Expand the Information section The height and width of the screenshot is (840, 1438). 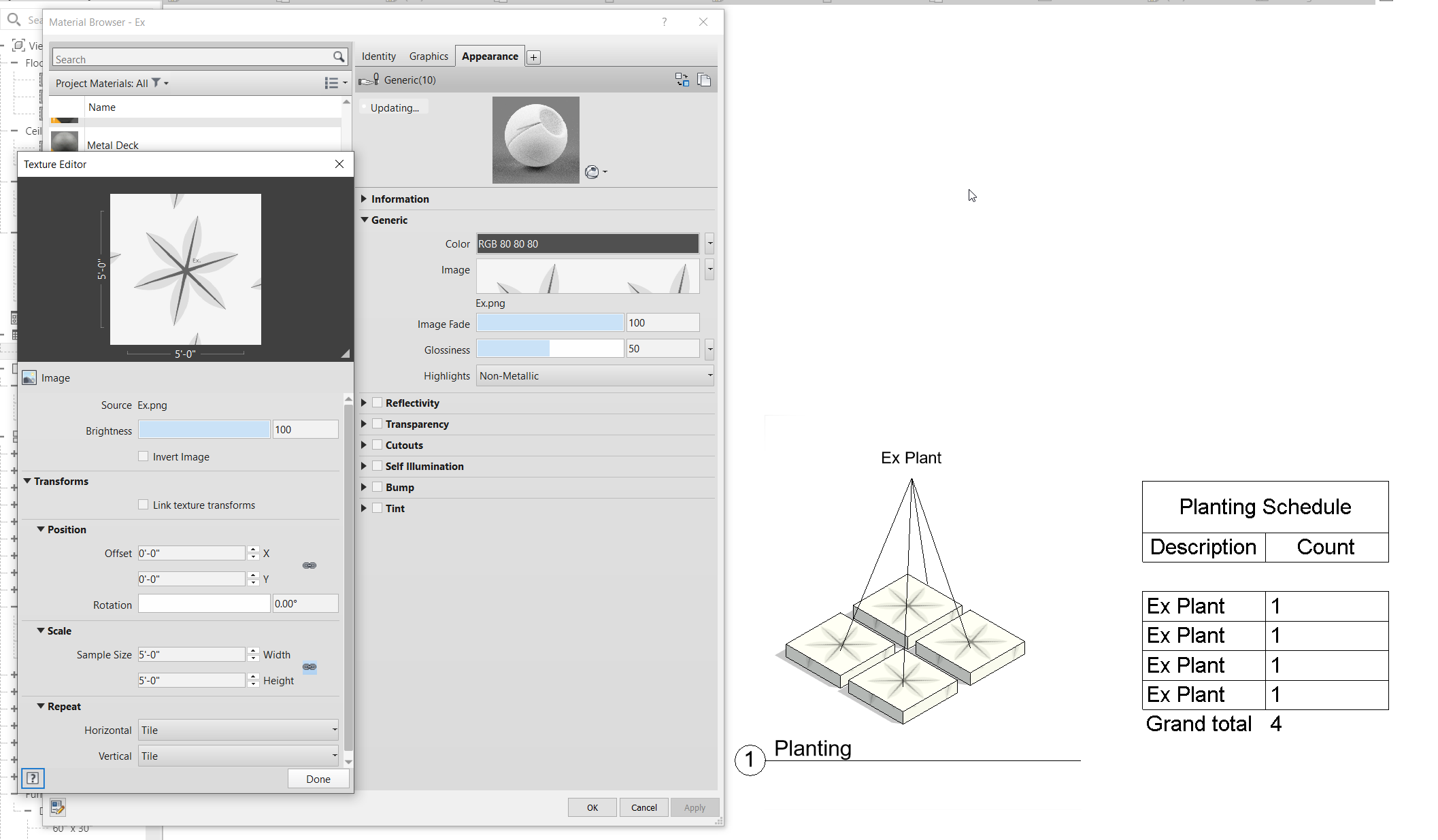(x=365, y=199)
